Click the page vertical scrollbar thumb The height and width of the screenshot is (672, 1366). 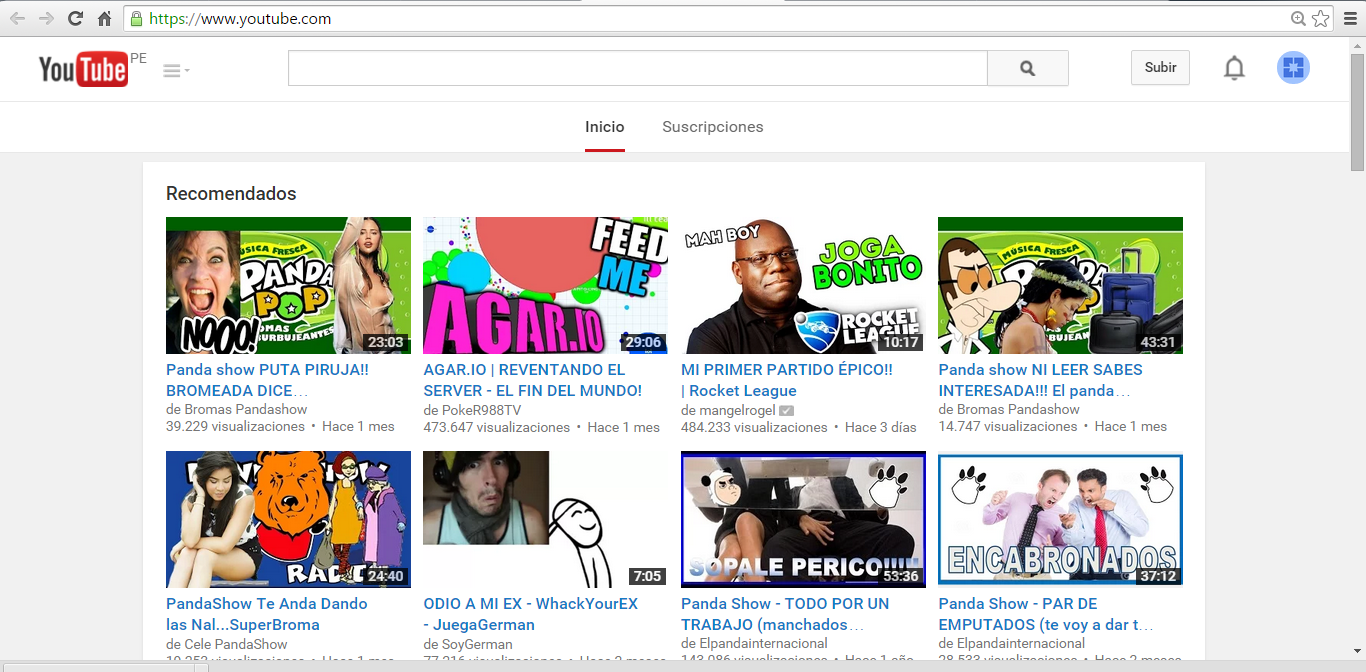(1357, 112)
